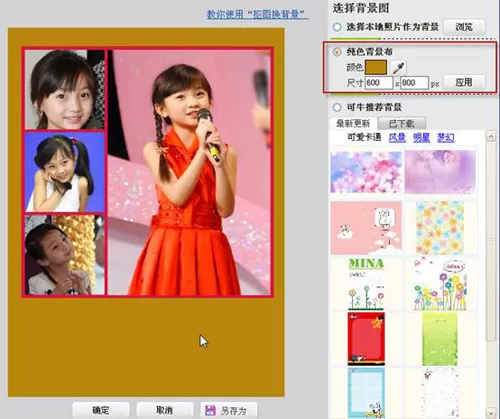
Task: Open the brown background color swatch
Action: (376, 67)
